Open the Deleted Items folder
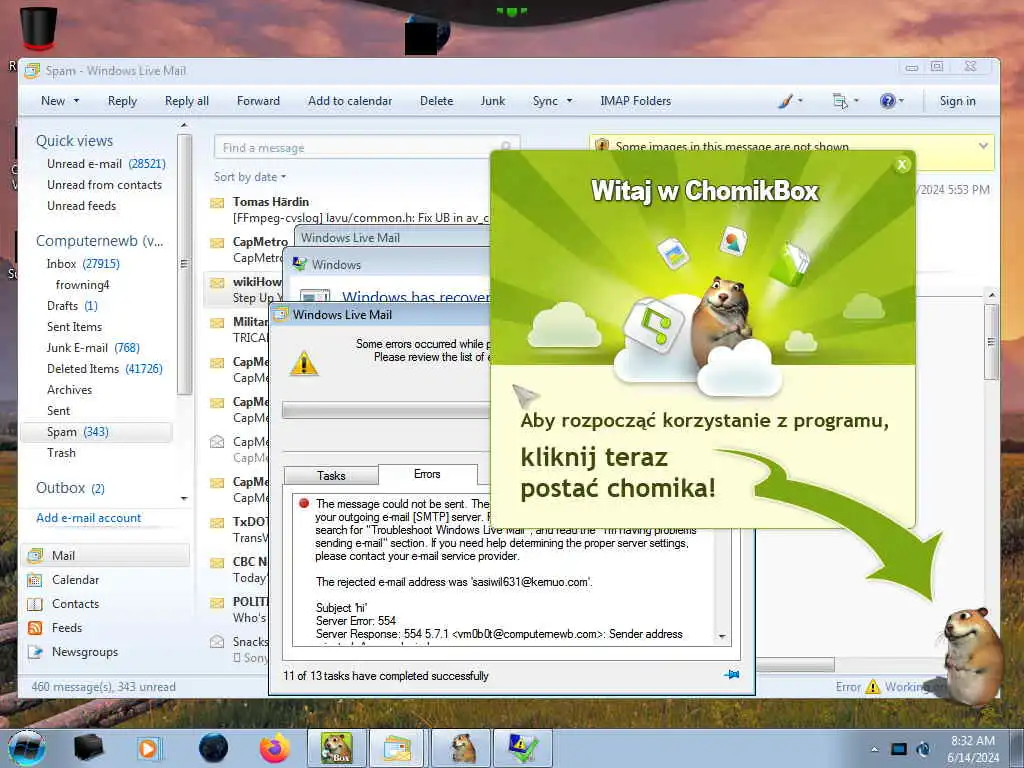 (104, 369)
